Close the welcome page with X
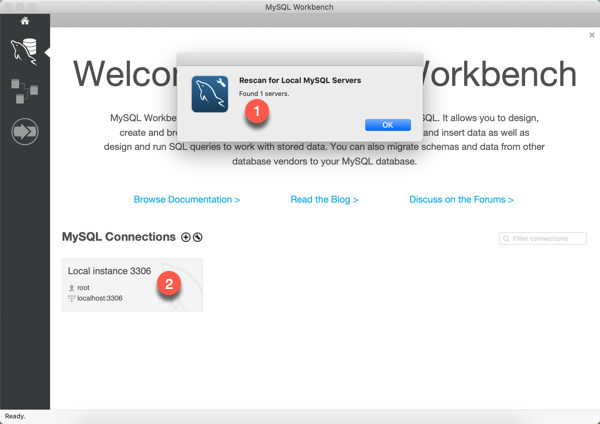This screenshot has width=600, height=424. tap(592, 35)
